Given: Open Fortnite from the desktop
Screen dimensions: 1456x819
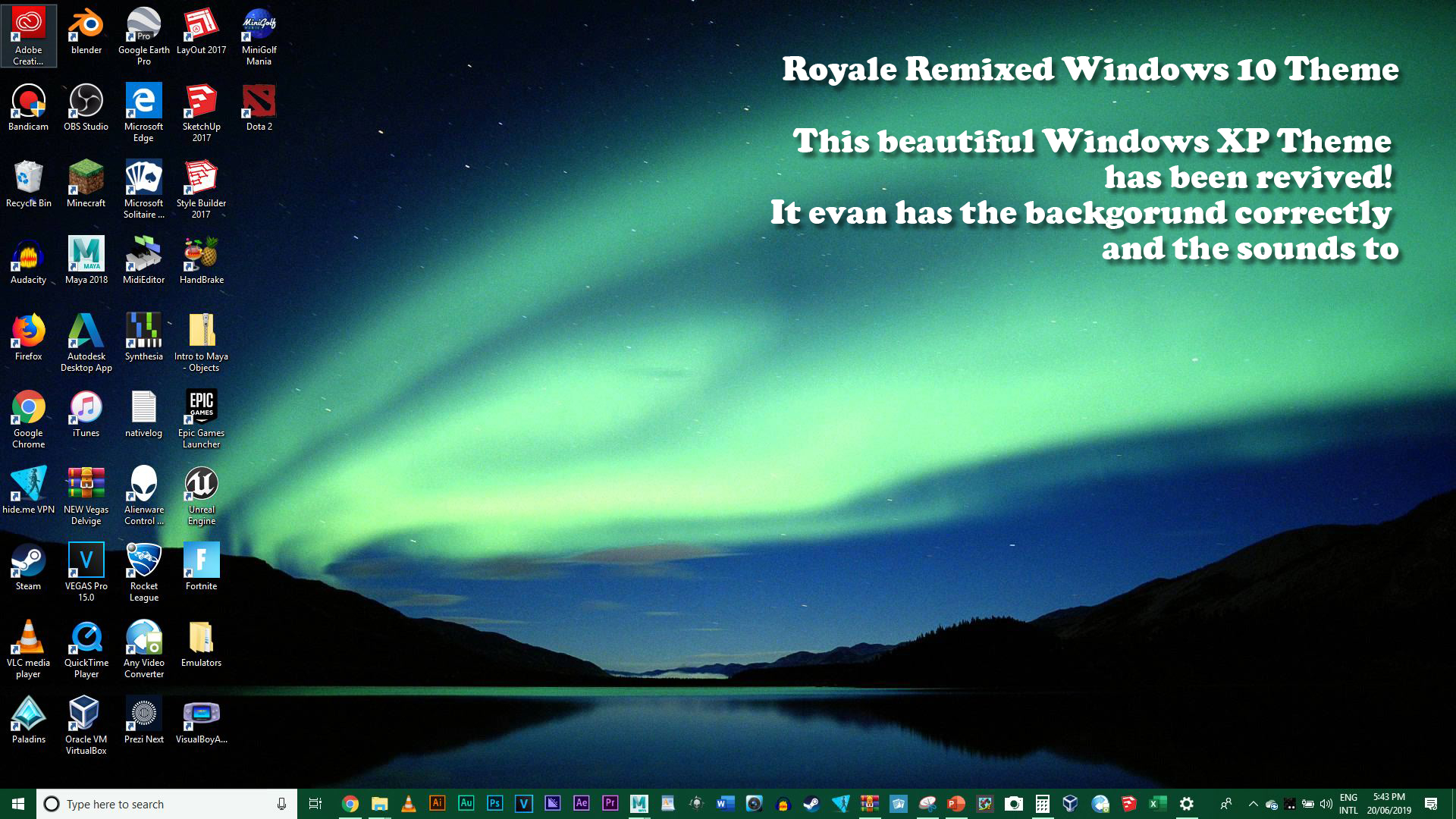Looking at the screenshot, I should [x=201, y=561].
